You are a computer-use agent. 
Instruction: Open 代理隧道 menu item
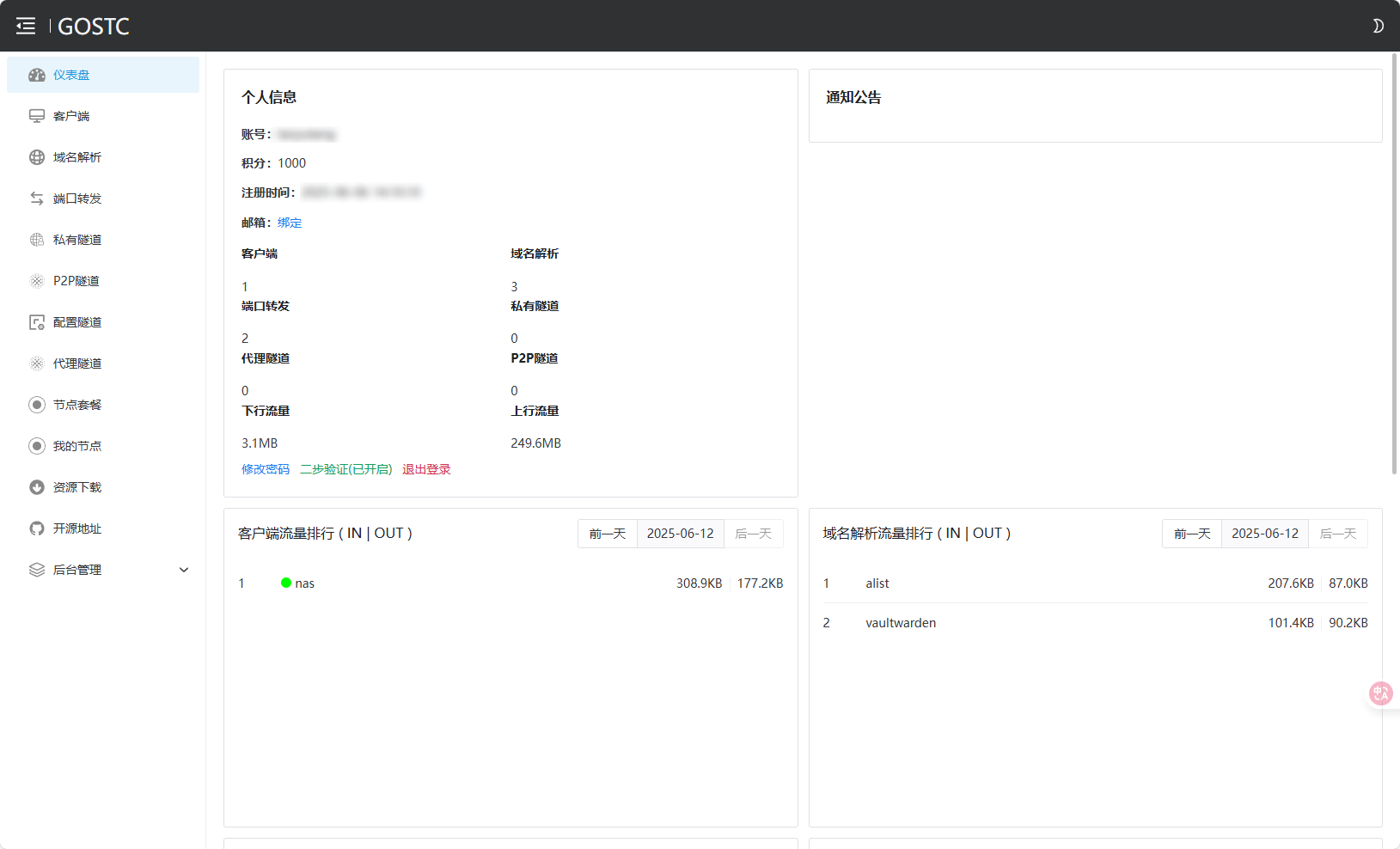coord(103,363)
